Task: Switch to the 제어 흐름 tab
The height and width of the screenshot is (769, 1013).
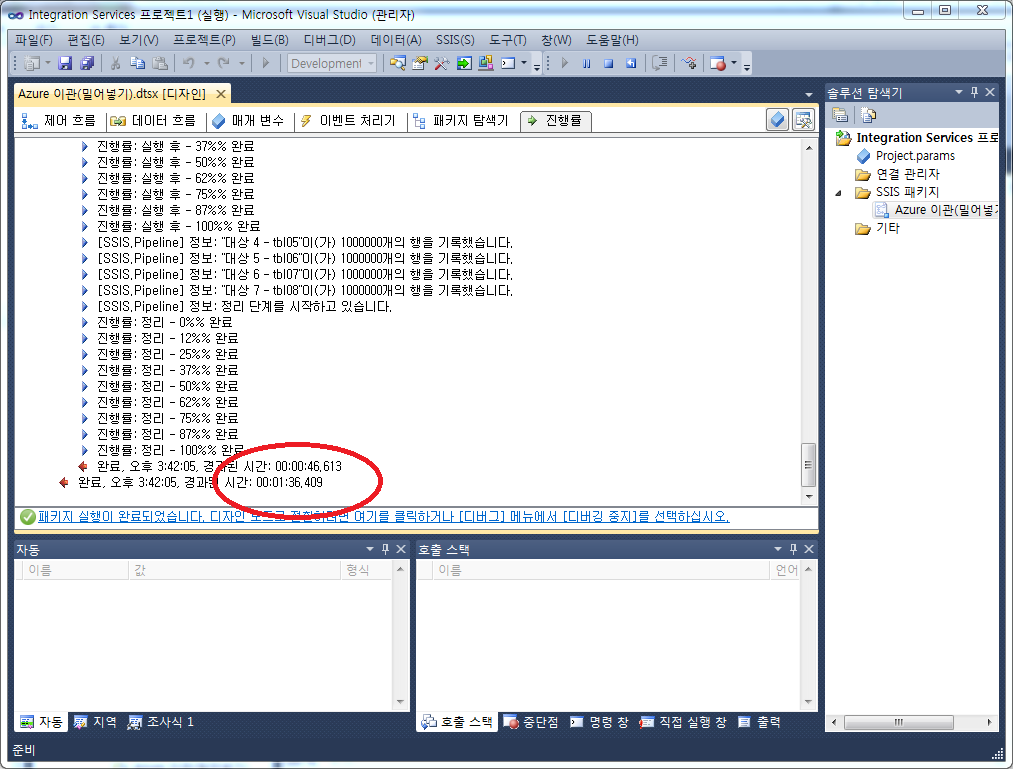Action: click(59, 121)
